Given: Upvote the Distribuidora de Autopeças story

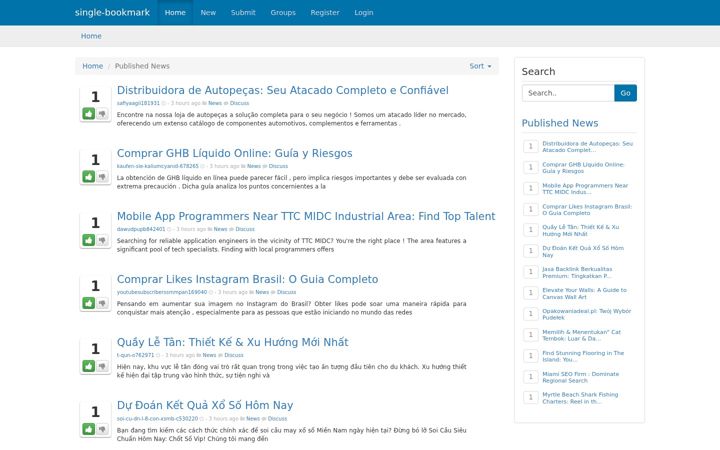Looking at the screenshot, I should [89, 113].
